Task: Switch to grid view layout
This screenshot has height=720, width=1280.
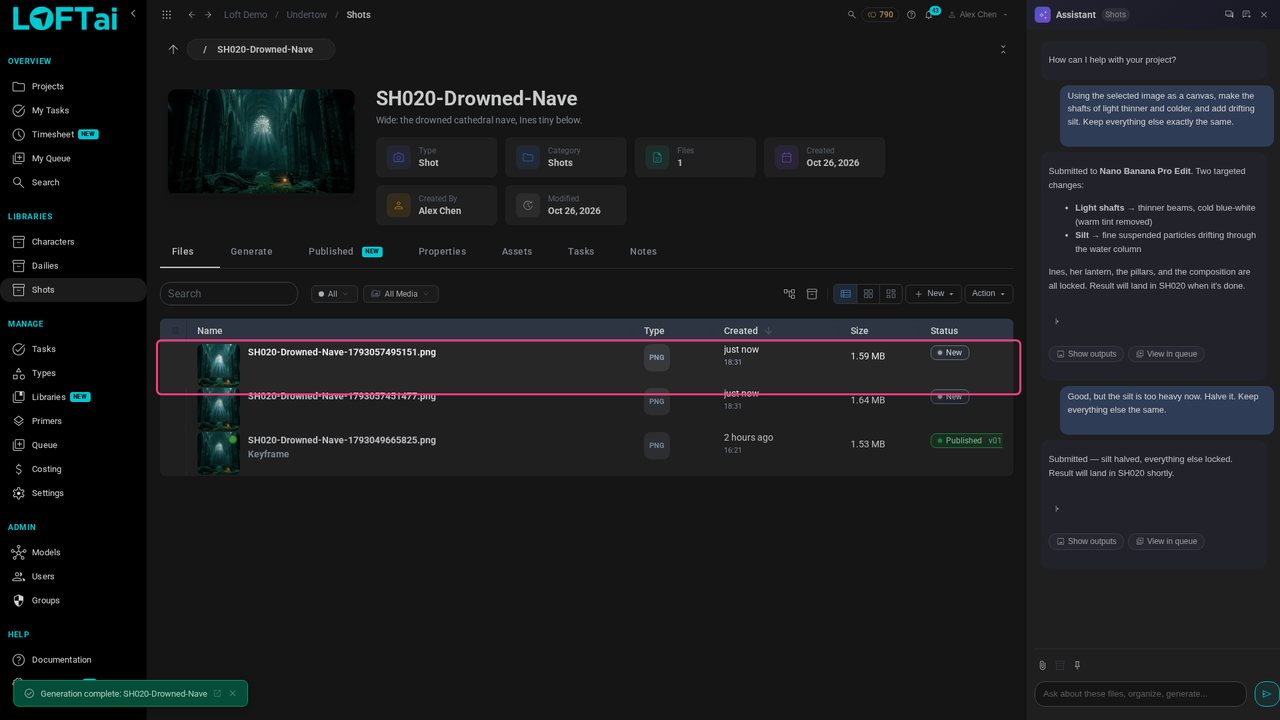Action: [868, 294]
